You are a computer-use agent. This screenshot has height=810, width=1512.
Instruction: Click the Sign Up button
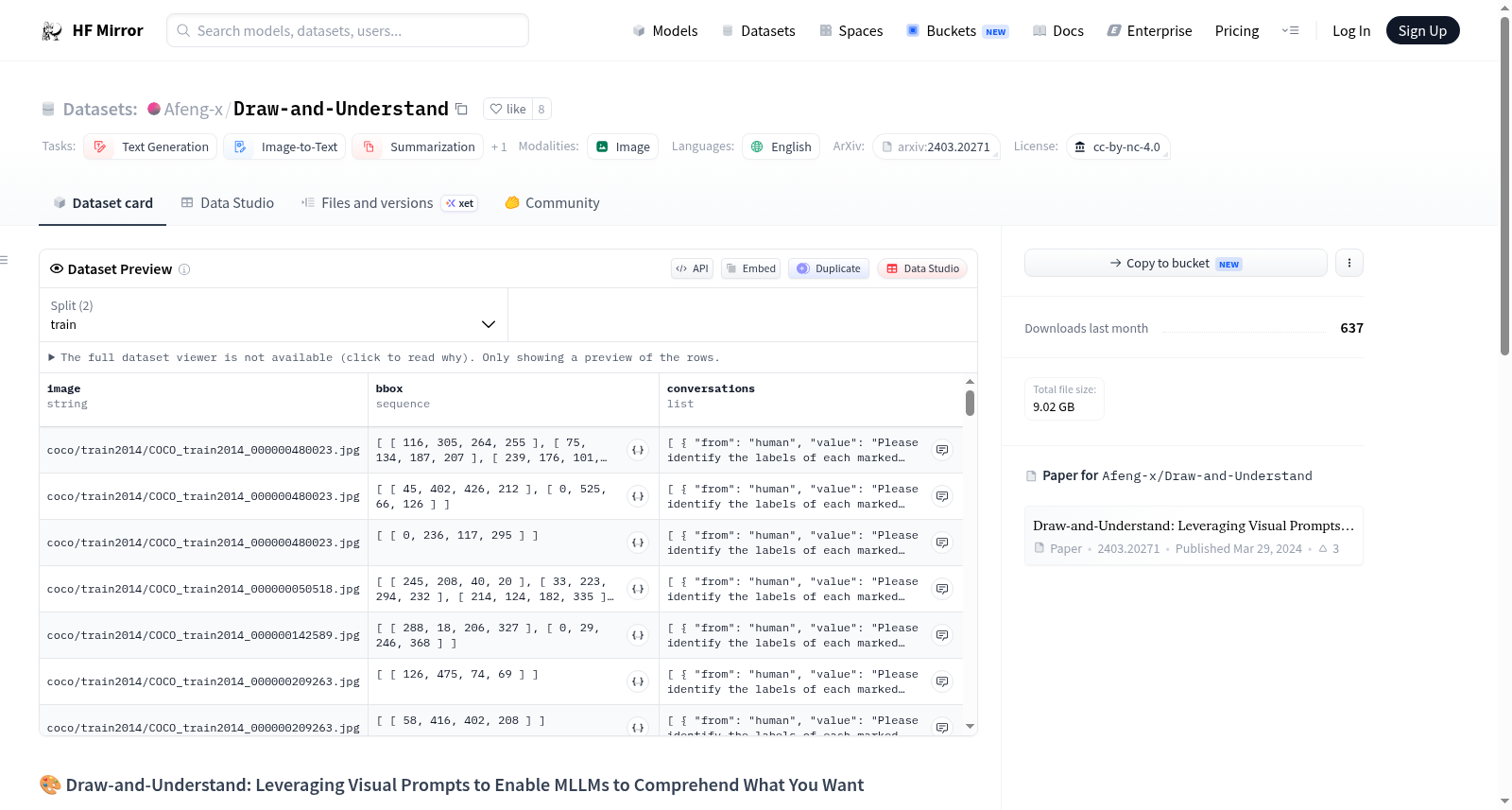tap(1423, 30)
